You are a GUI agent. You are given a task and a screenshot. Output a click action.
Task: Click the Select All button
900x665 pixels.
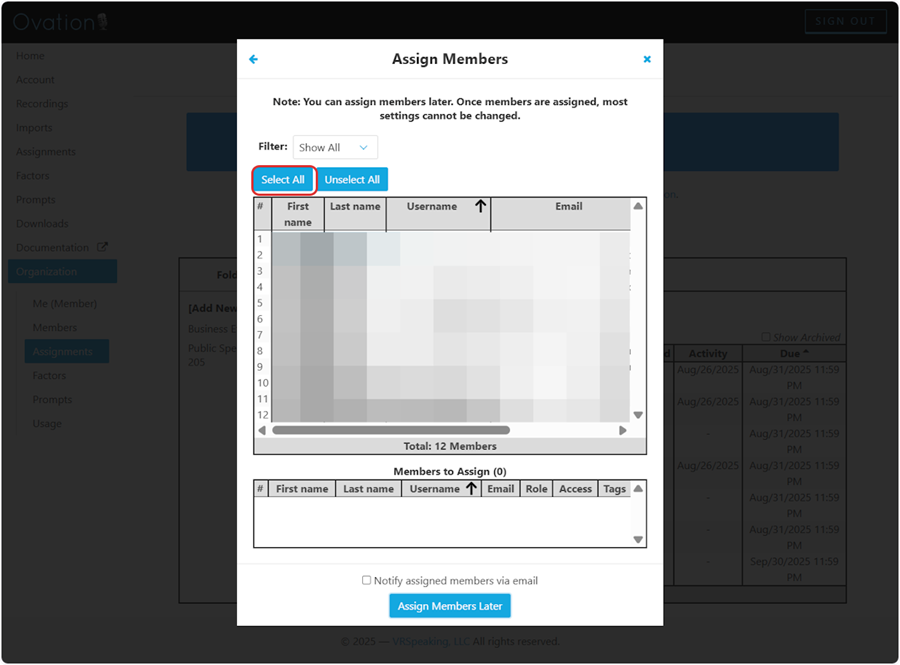pyautogui.click(x=283, y=180)
